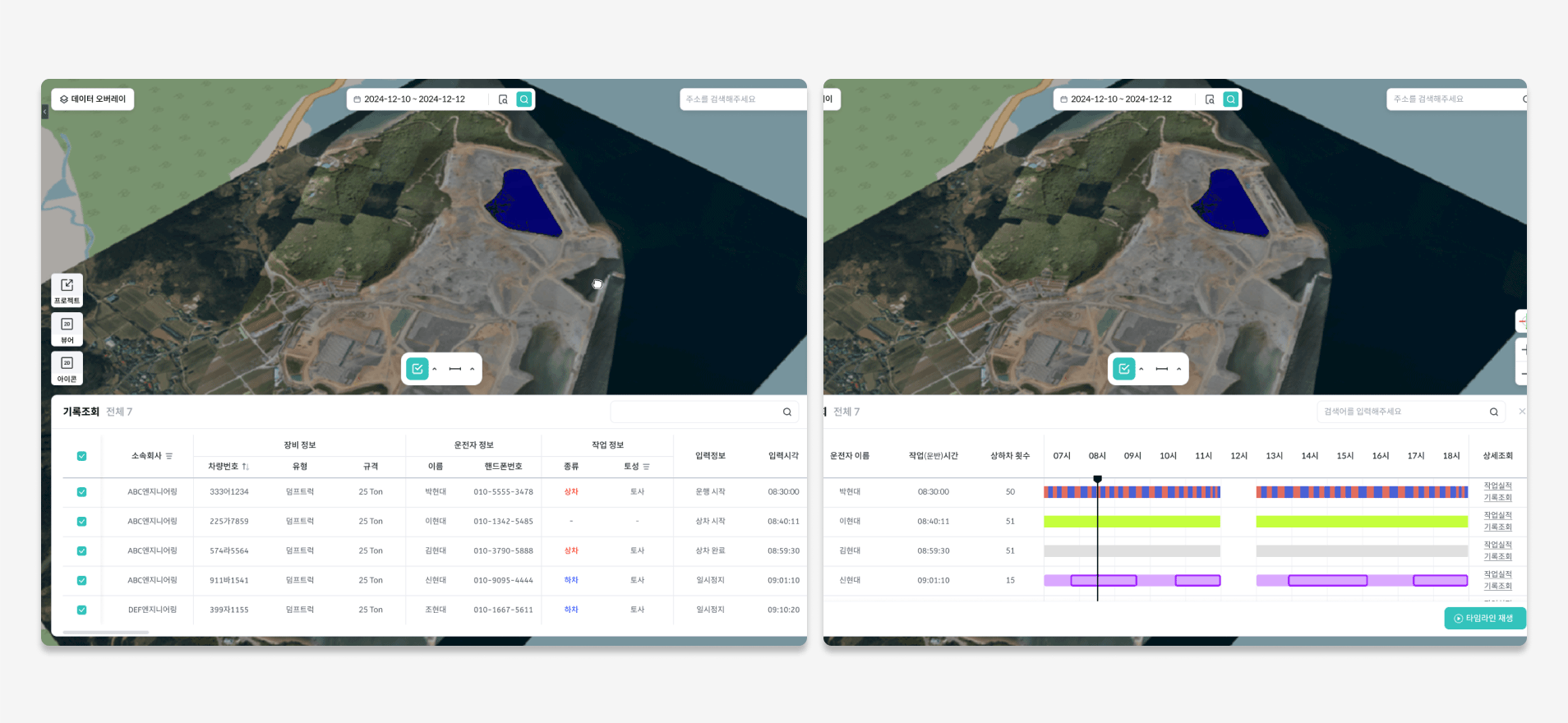Viewport: 1568px width, 723px height.
Task: Uncheck the DEF엔지니어링 row checkbox
Action: point(81,610)
